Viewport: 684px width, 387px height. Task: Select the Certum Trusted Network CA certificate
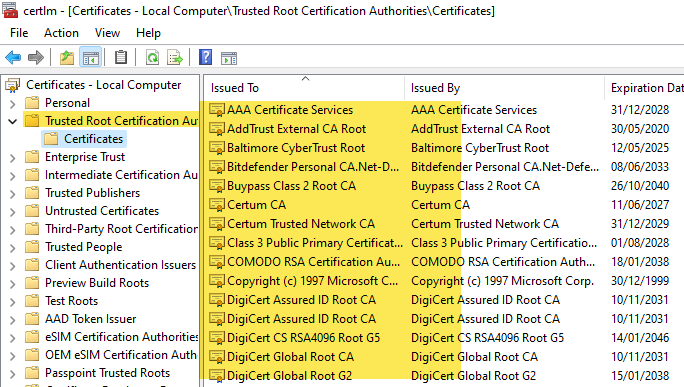[301, 224]
